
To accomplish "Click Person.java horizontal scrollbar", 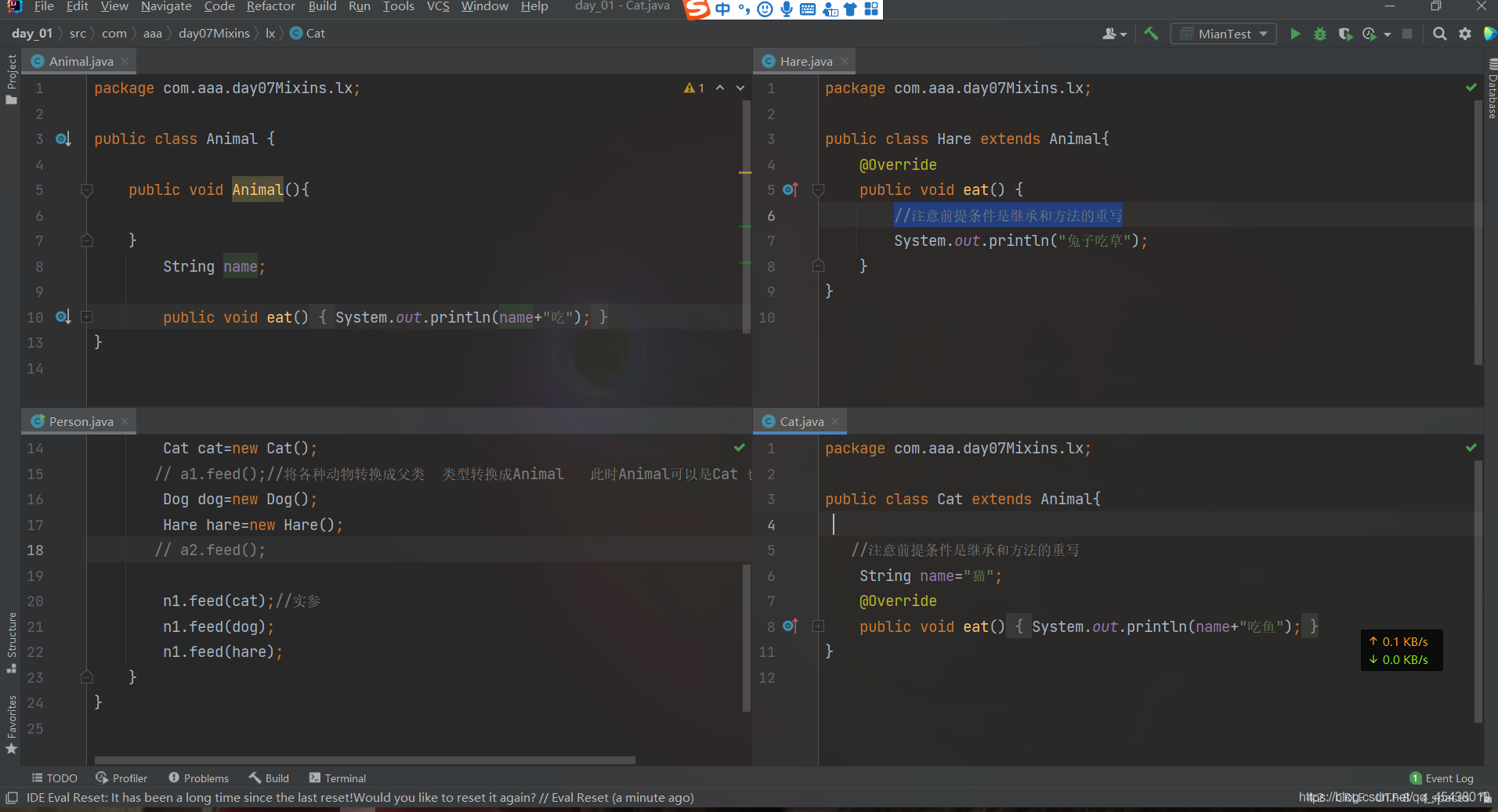I will coord(364,760).
